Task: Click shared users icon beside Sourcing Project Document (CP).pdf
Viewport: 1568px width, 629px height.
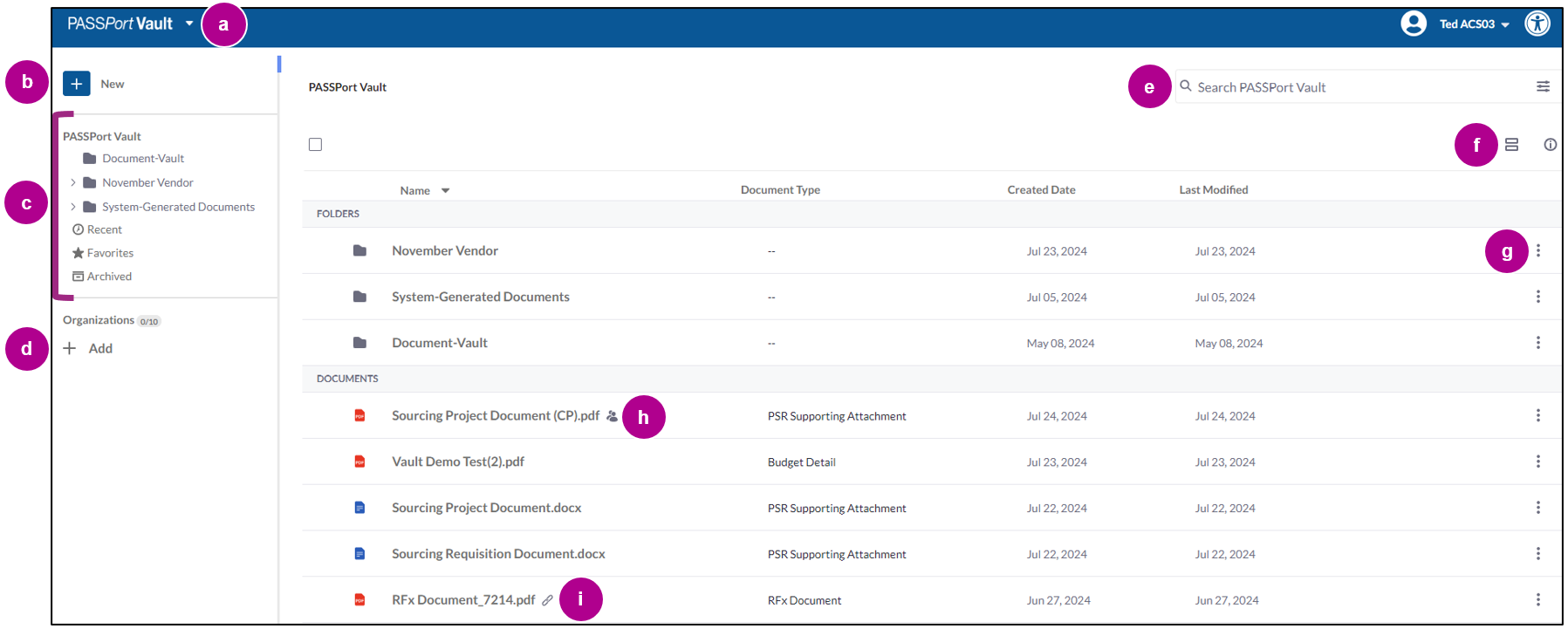Action: pyautogui.click(x=612, y=417)
